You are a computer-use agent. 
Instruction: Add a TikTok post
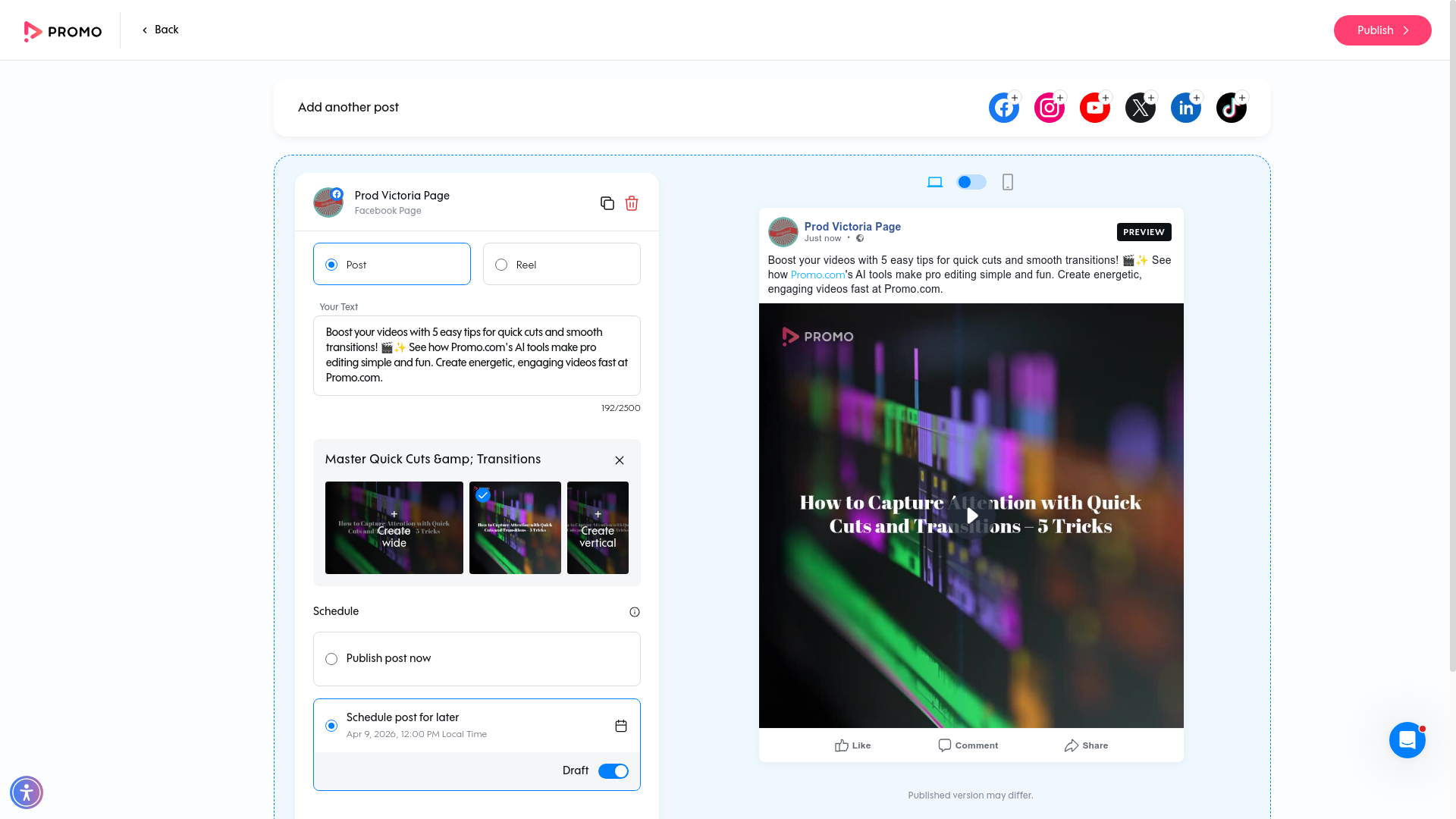pos(1231,107)
